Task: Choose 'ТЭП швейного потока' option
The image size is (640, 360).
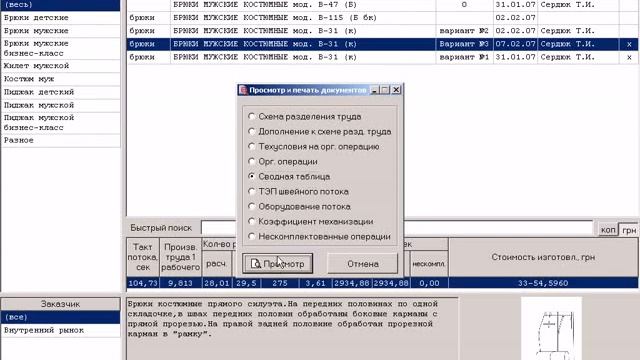Action: (x=298, y=191)
